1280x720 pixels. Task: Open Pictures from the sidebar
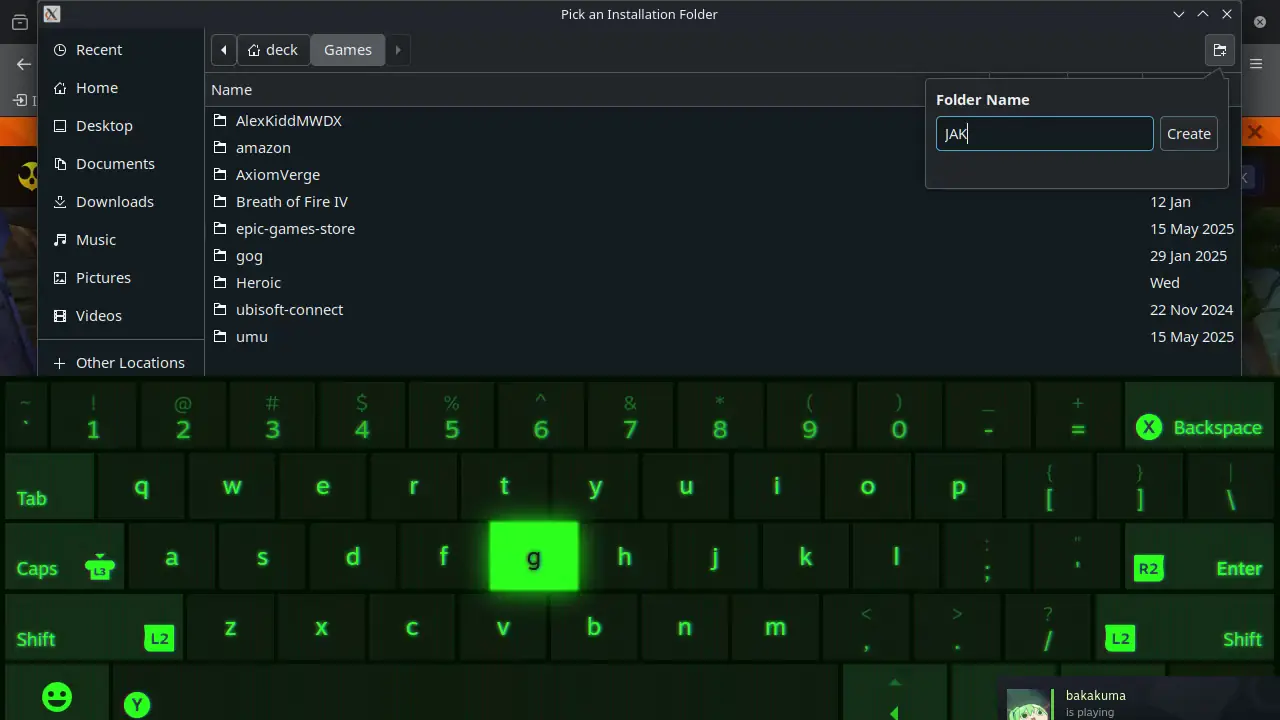click(x=103, y=278)
